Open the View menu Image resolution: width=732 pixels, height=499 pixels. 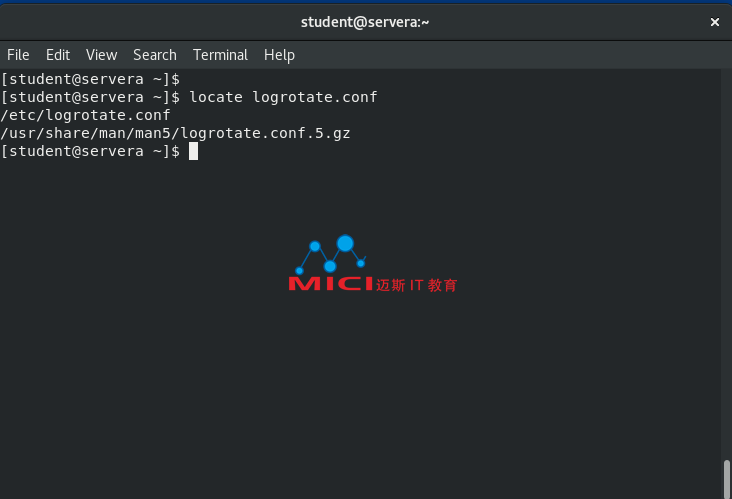[101, 55]
